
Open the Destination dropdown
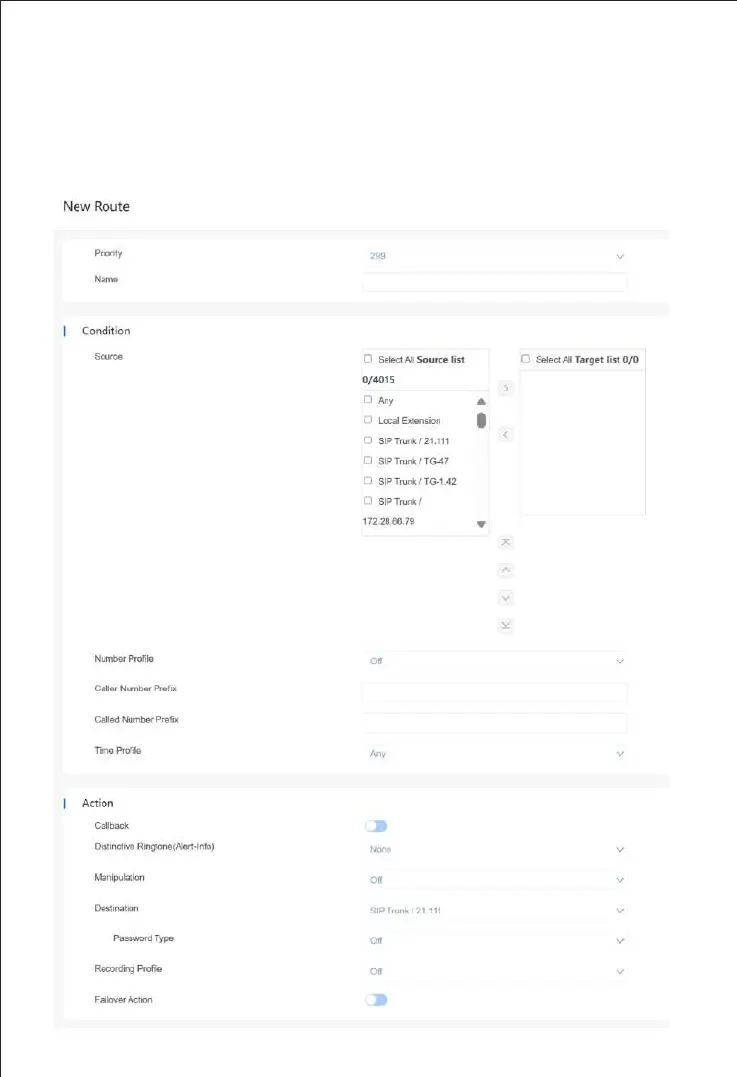495,911
